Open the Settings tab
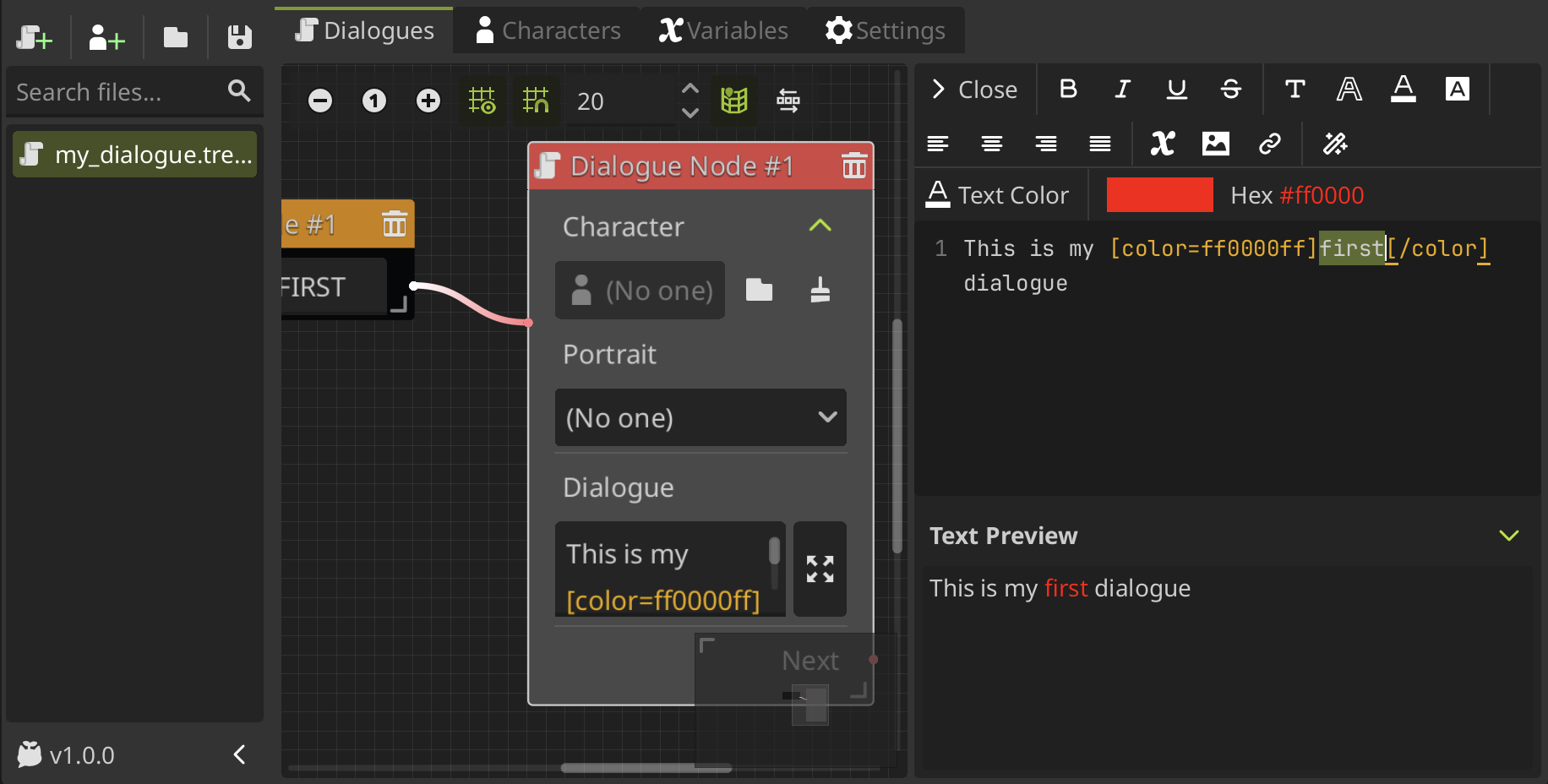 click(x=885, y=30)
